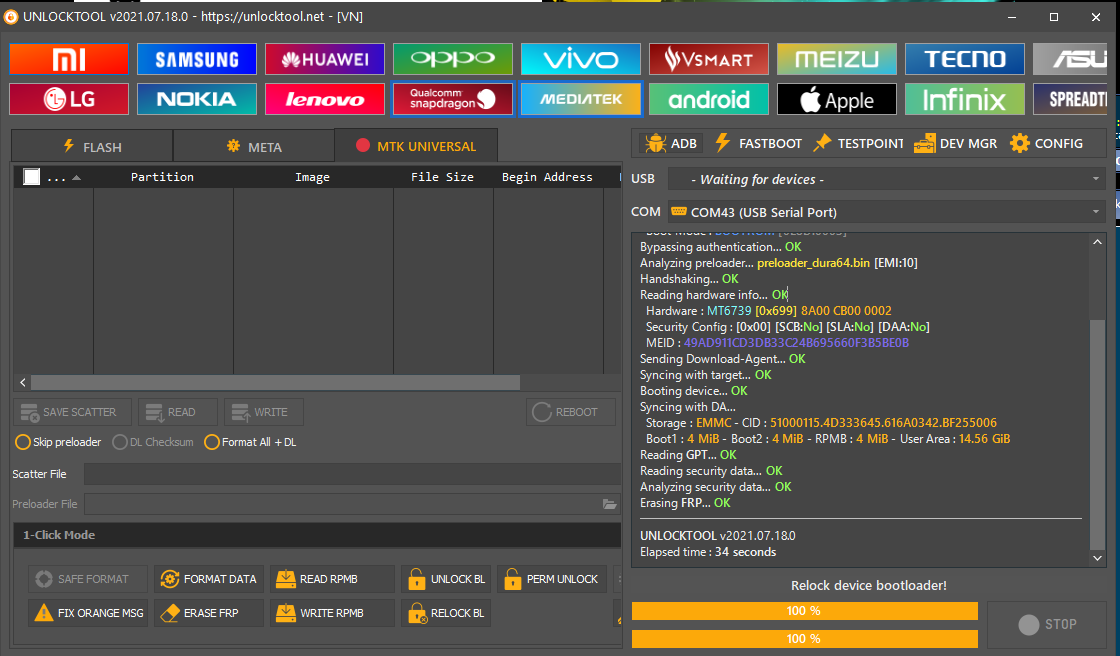This screenshot has width=1120, height=656.
Task: Enable Format All + DL option
Action: click(x=250, y=442)
